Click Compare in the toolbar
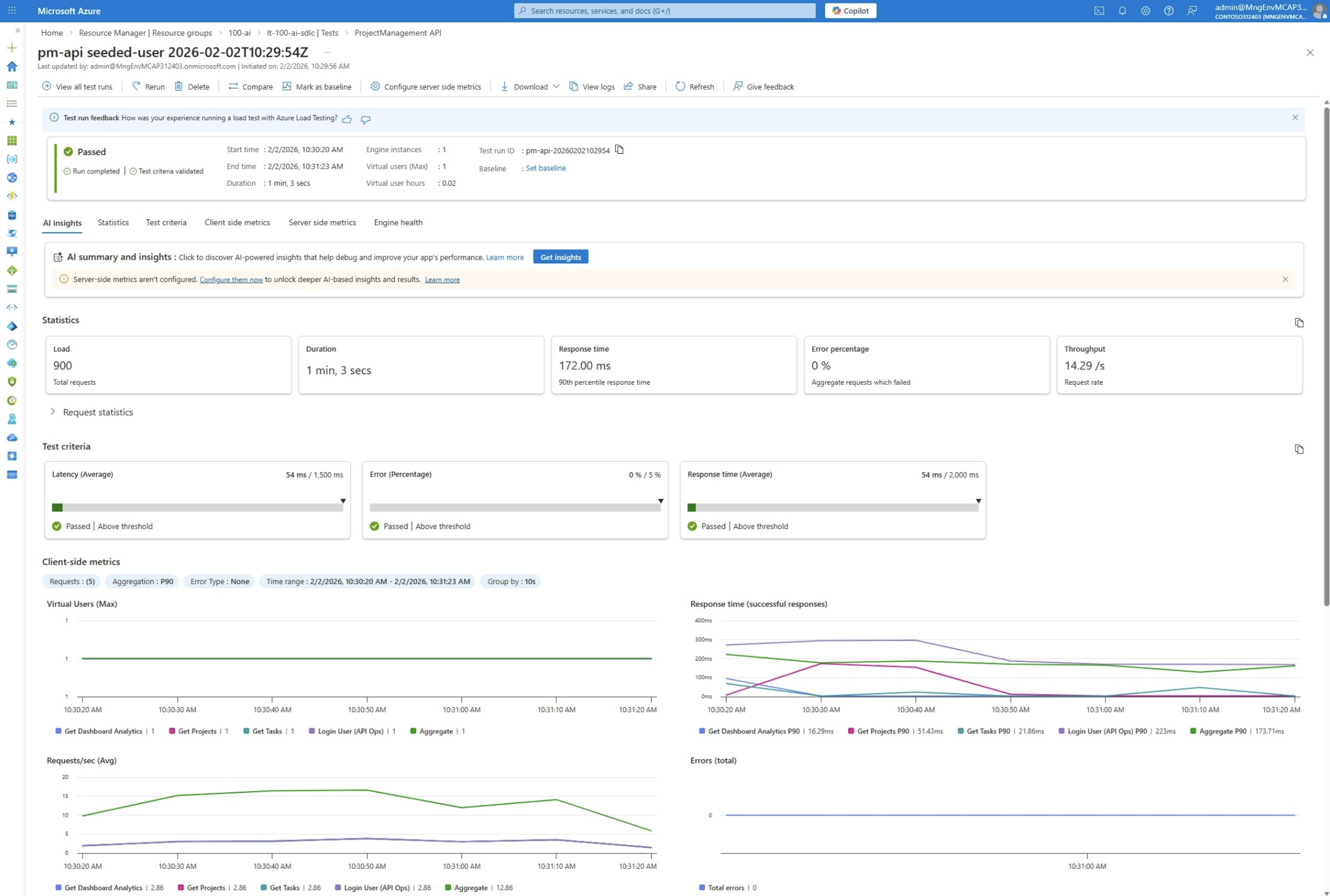1330x896 pixels. 251,86
